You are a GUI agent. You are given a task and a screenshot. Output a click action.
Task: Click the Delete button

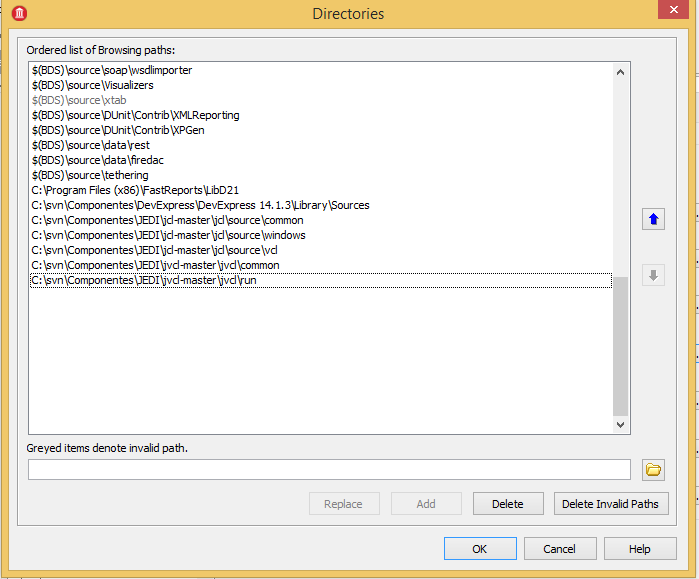point(508,504)
